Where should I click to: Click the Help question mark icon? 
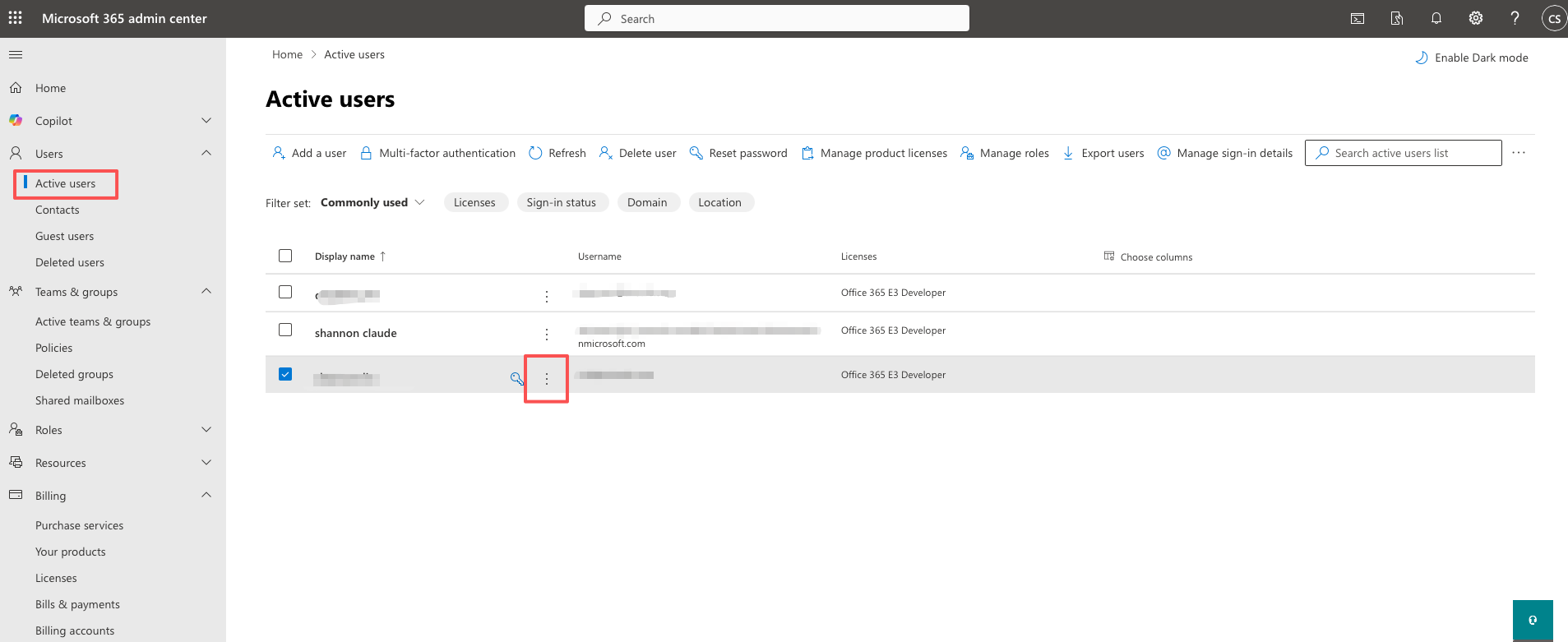[1515, 18]
